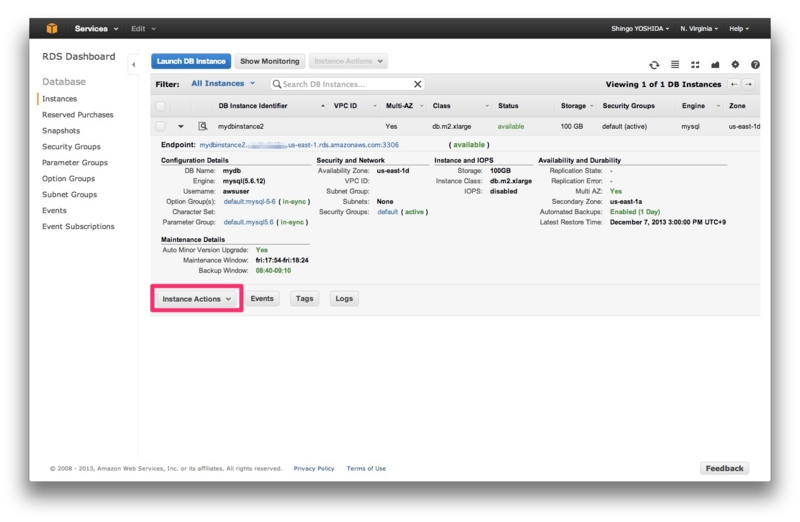Go to the previous page of instances

(x=734, y=84)
